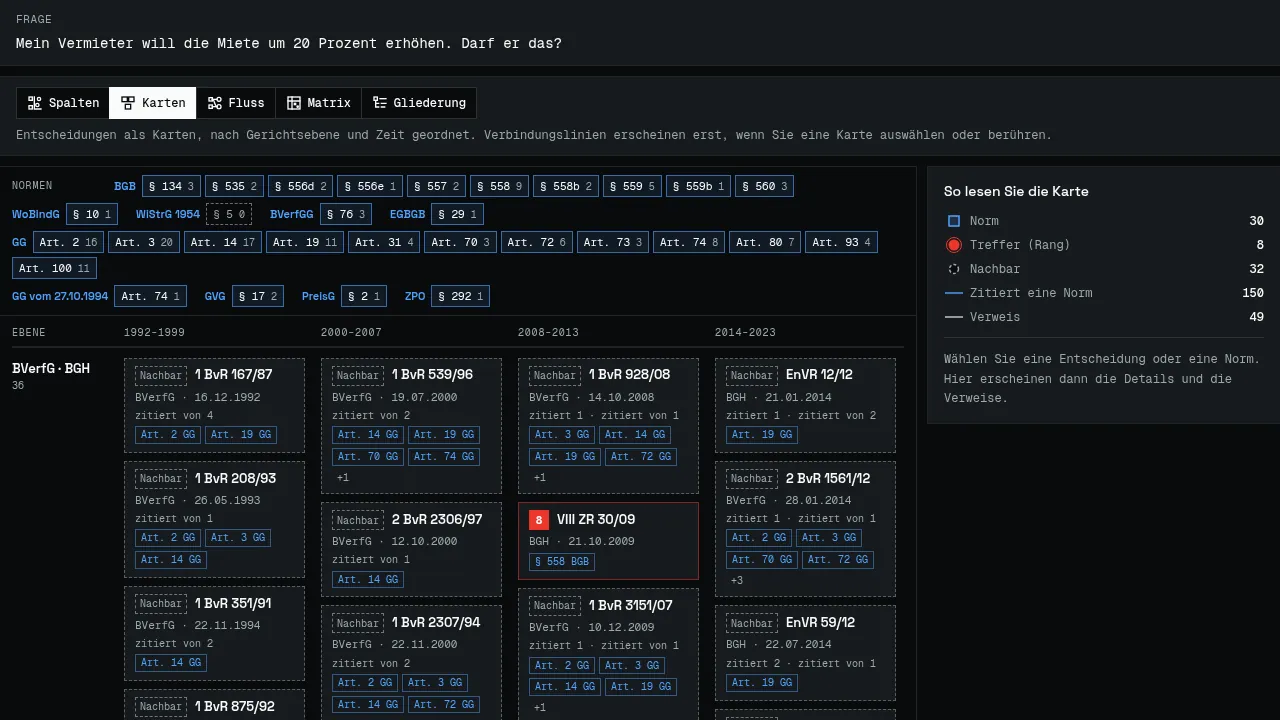Image resolution: width=1280 pixels, height=720 pixels.
Task: Select norm chip § 559 with count 5
Action: 632,186
